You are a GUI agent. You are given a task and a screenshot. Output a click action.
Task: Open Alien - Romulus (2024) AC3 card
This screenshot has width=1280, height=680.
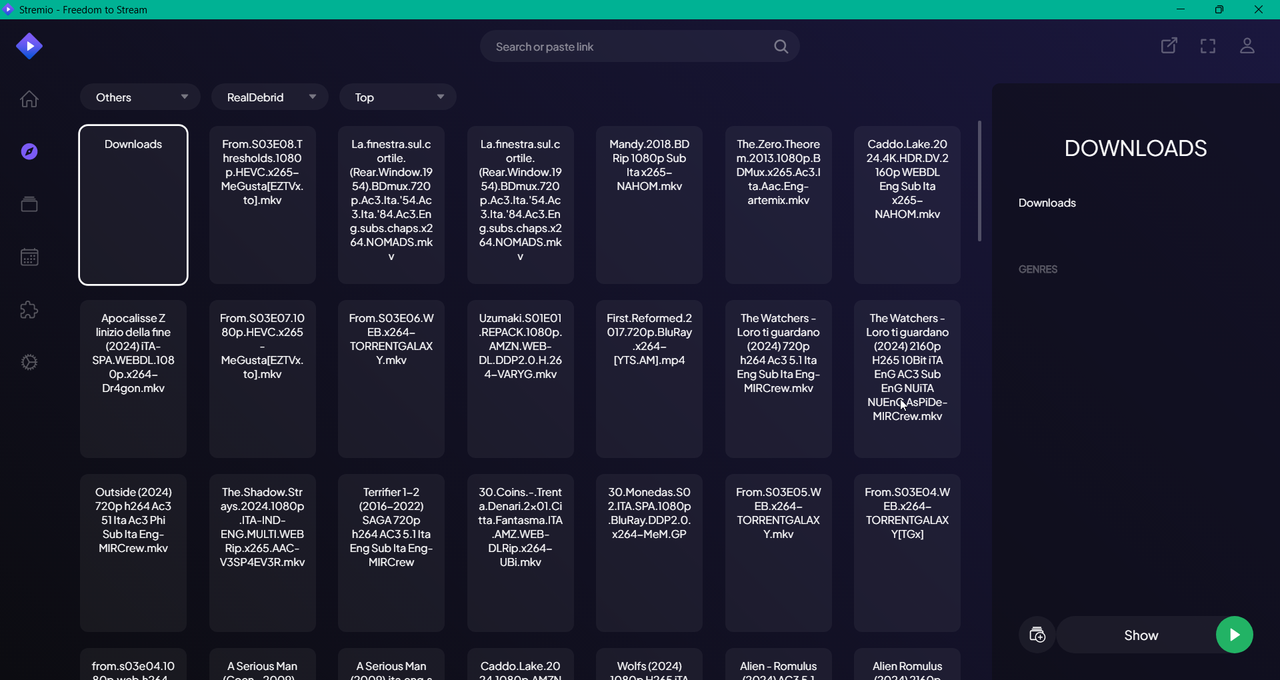tap(778, 664)
